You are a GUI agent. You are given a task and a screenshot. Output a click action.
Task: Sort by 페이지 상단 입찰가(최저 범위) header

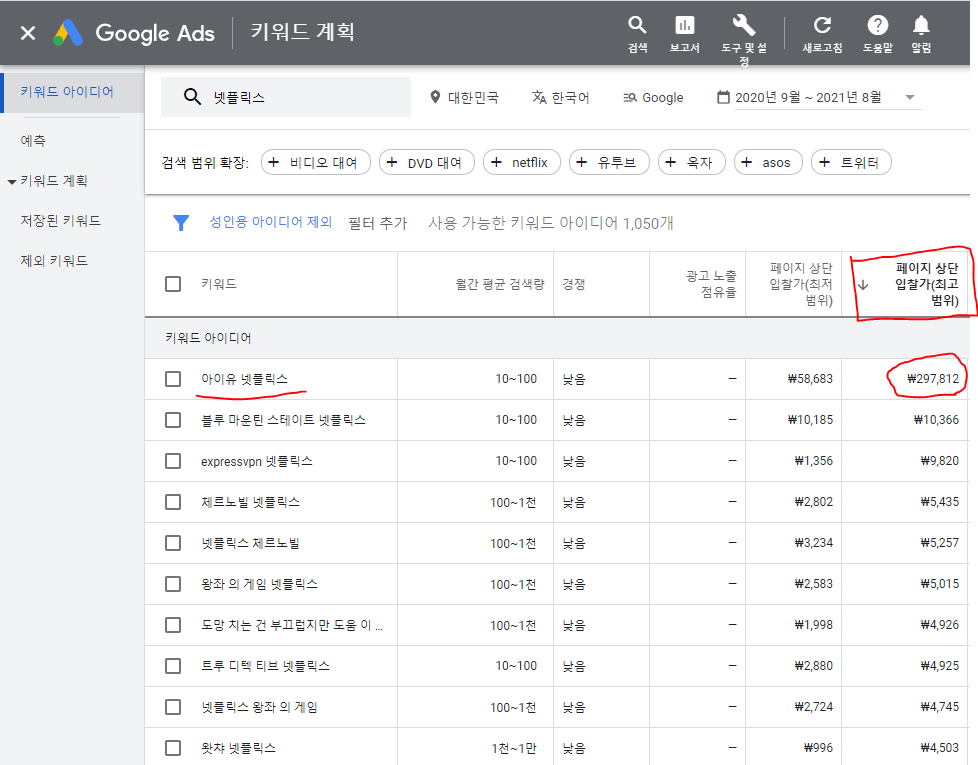[801, 284]
